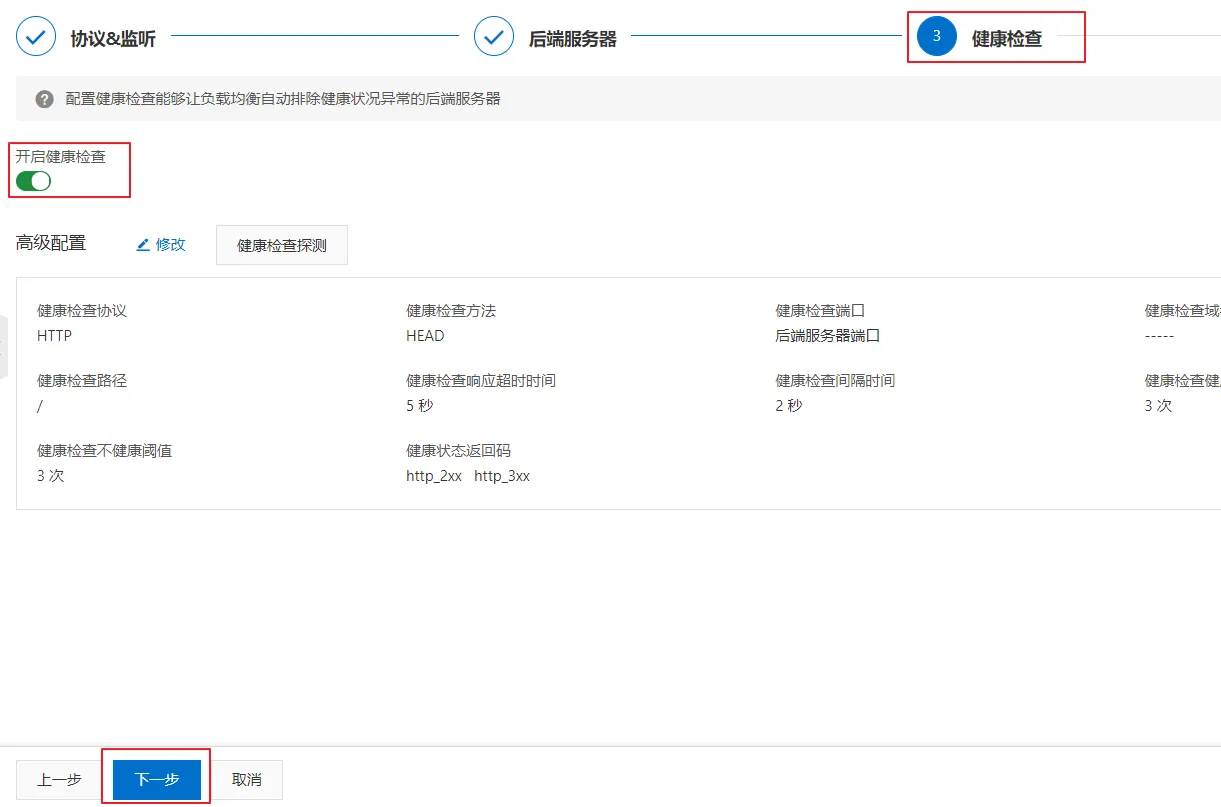Click the http_2xx return code

[434, 476]
